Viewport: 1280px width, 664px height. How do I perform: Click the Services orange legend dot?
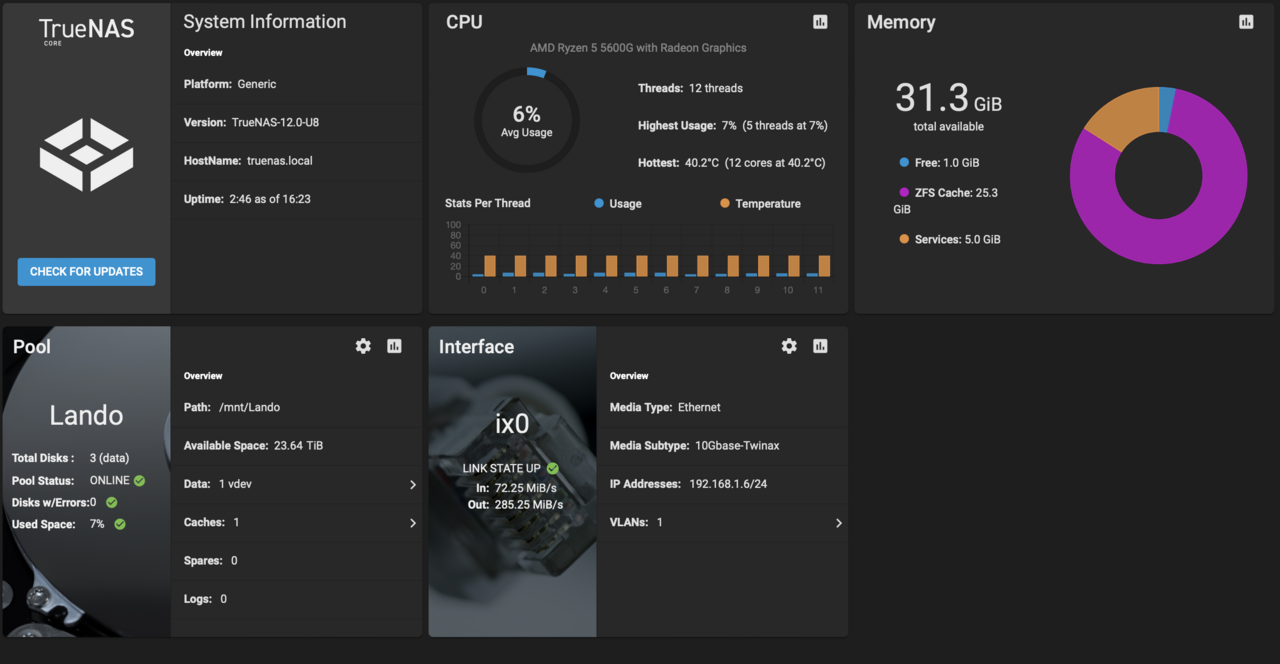pyautogui.click(x=904, y=239)
